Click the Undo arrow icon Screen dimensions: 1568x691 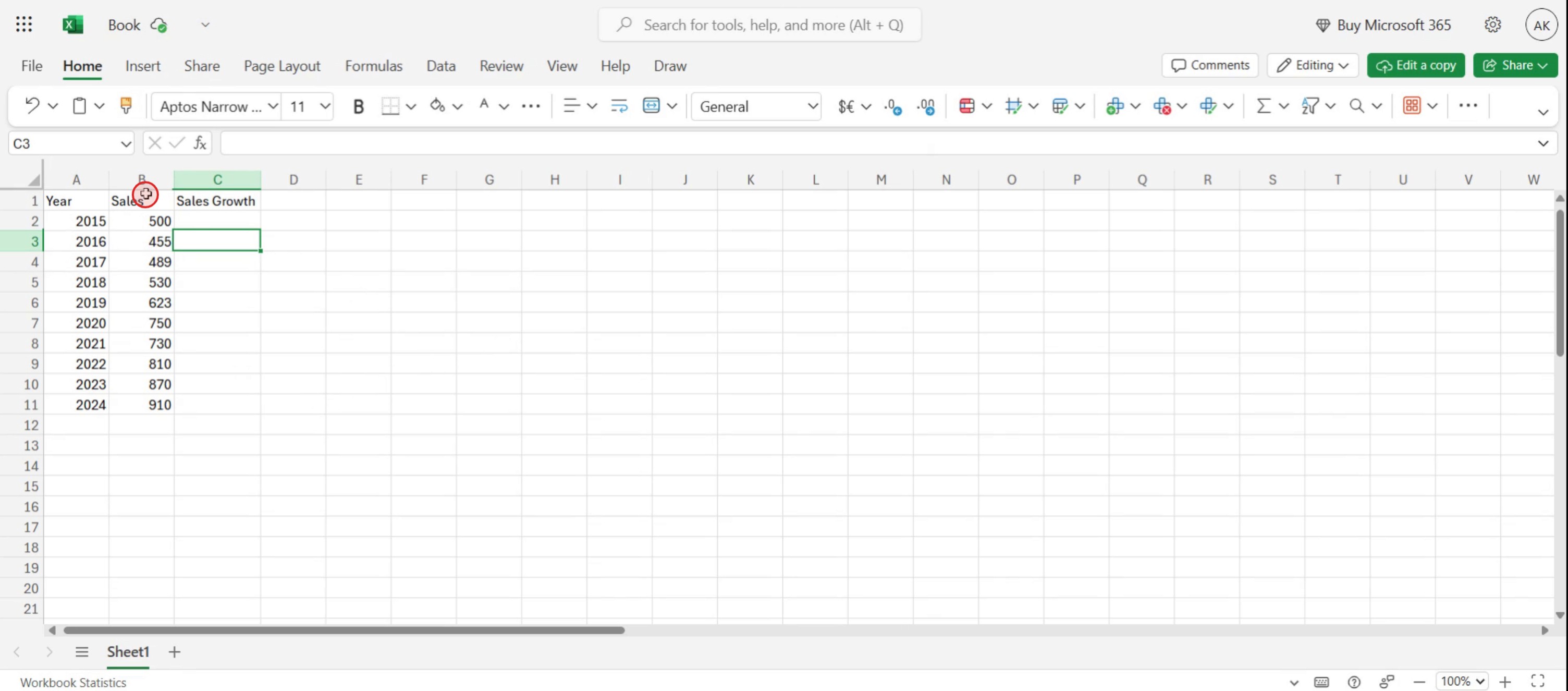(32, 106)
